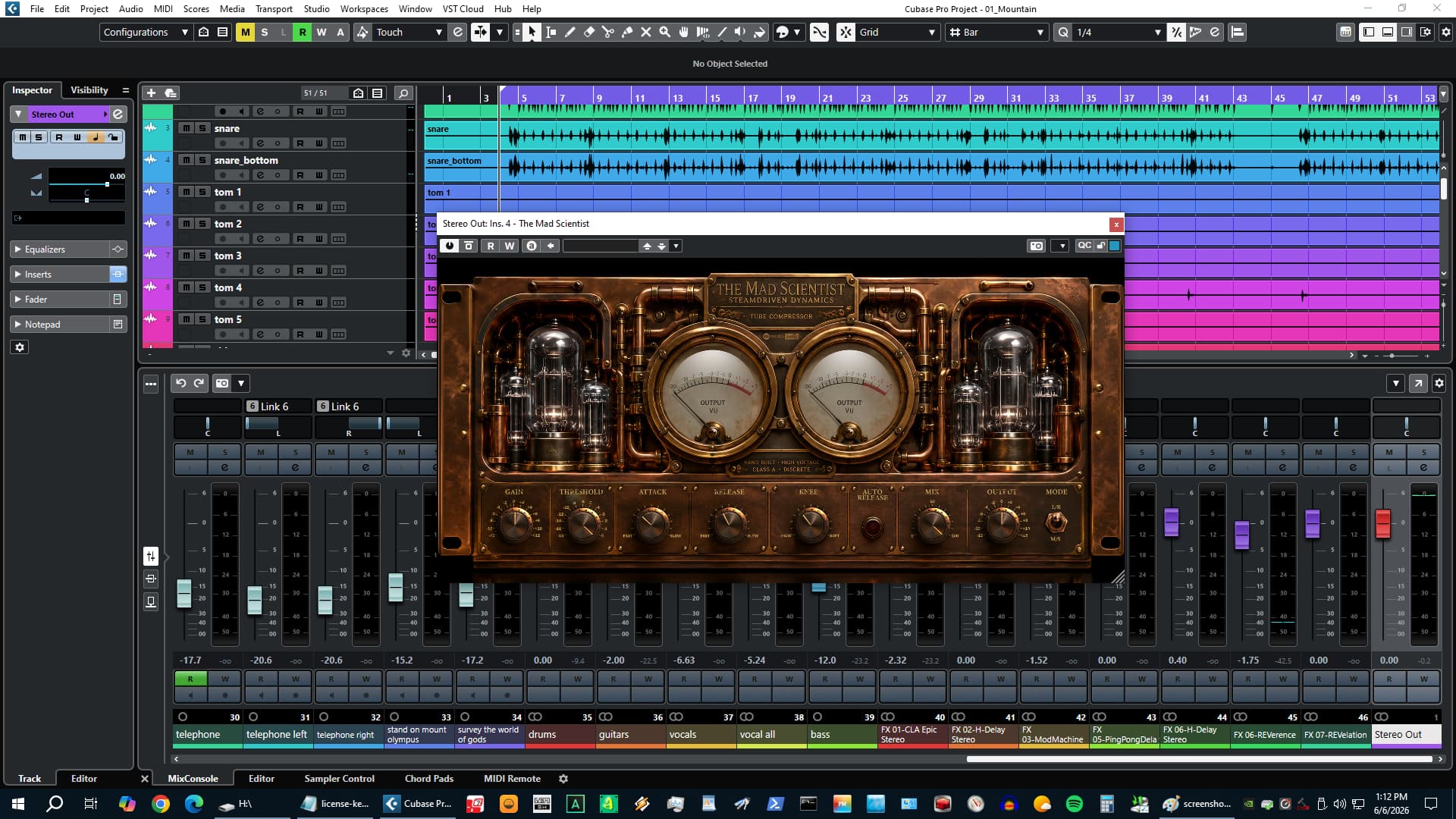
Task: Open MixConsole settings gear at right
Action: click(x=1439, y=383)
